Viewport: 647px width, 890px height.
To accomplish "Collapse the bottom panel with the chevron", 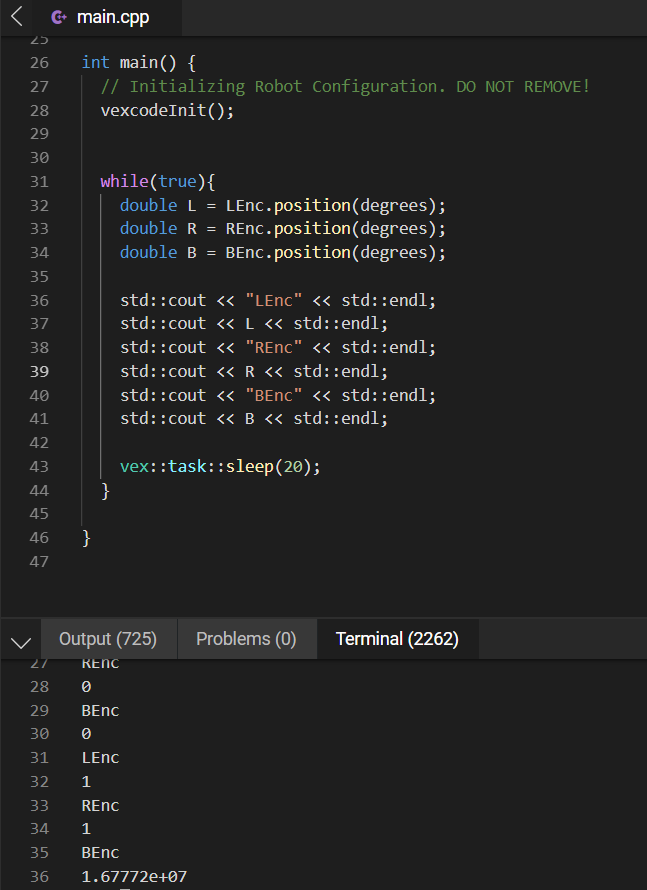I will point(21,642).
